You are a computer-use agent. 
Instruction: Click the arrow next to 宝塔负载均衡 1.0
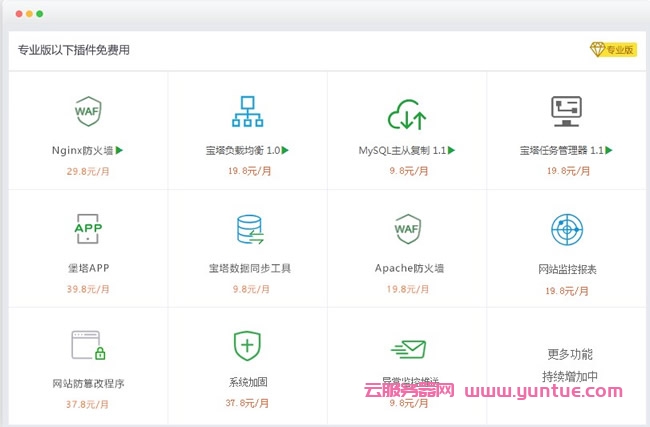285,151
